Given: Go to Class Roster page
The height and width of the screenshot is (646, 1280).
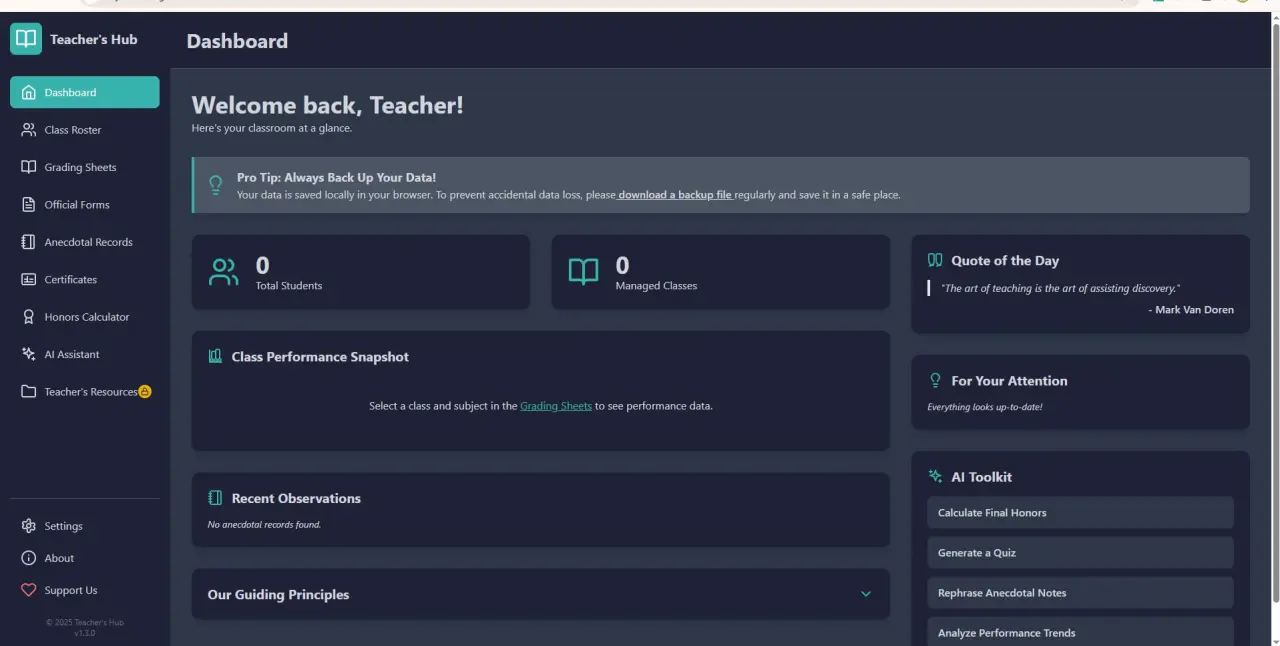Looking at the screenshot, I should (85, 130).
